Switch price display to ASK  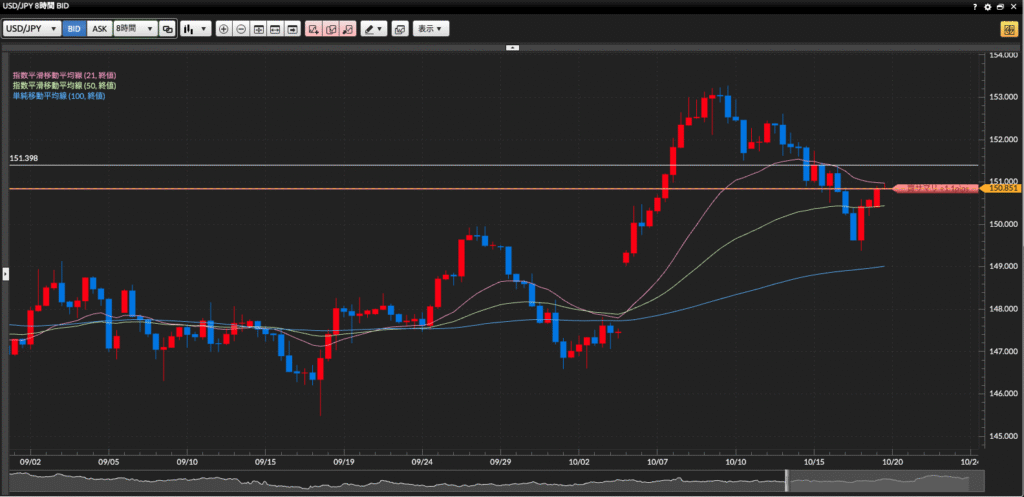click(x=99, y=29)
